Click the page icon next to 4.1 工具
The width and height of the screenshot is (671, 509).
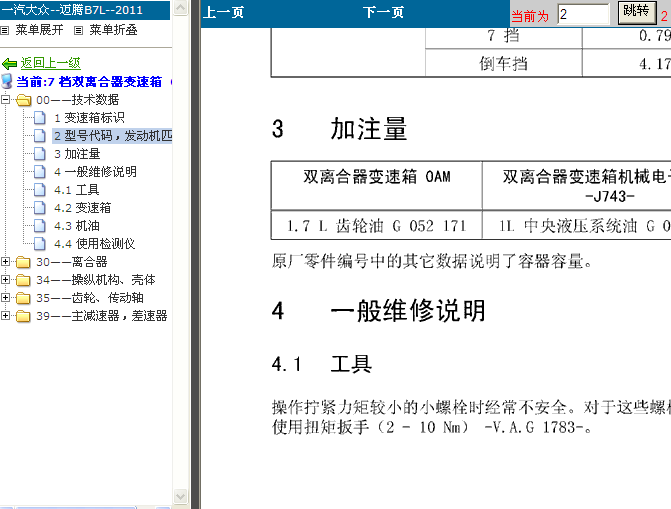pos(39,190)
